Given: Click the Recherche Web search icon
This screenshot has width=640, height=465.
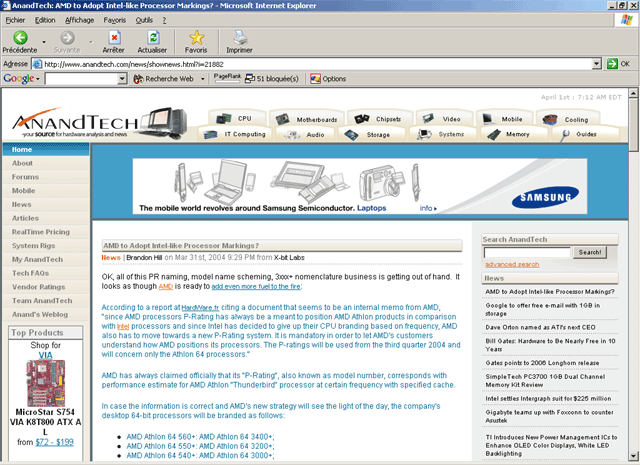Looking at the screenshot, I should point(138,79).
